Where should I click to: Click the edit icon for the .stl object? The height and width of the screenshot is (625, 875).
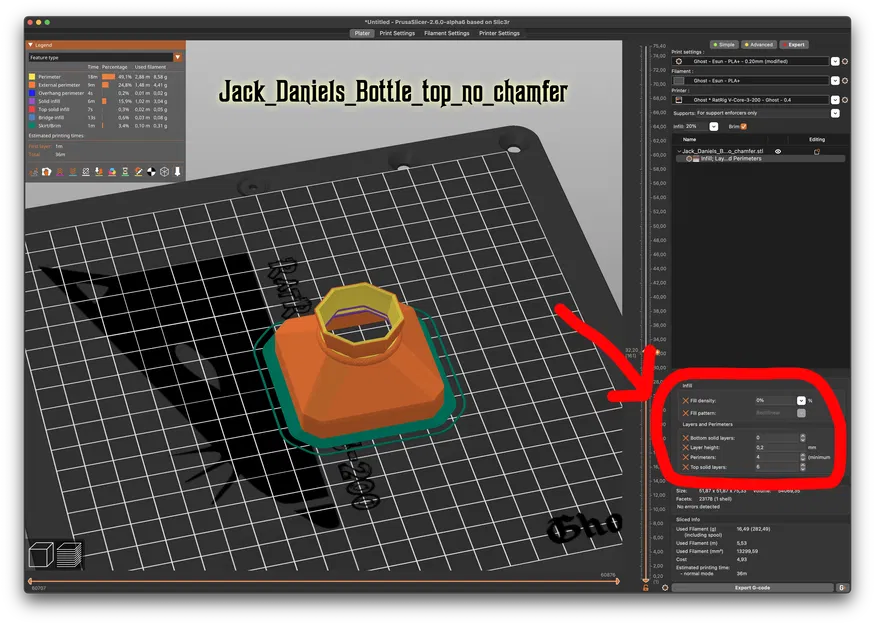click(817, 151)
